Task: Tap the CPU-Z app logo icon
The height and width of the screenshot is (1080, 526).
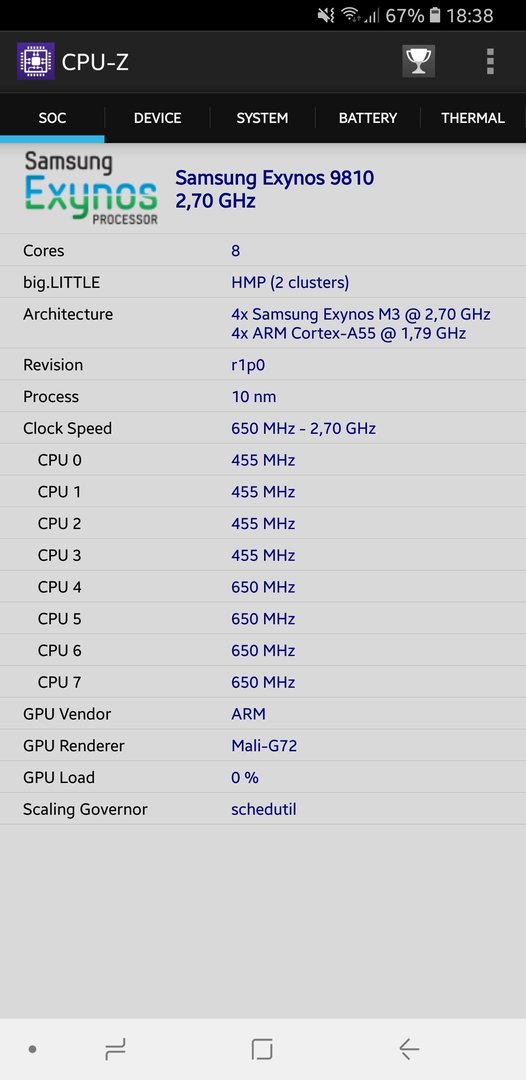Action: coord(36,61)
